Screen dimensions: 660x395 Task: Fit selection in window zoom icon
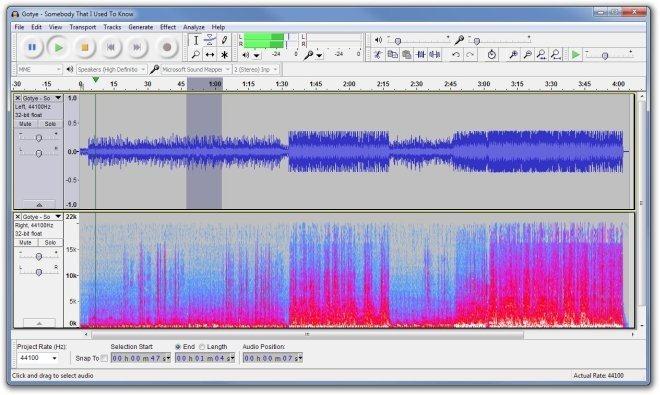(x=542, y=54)
